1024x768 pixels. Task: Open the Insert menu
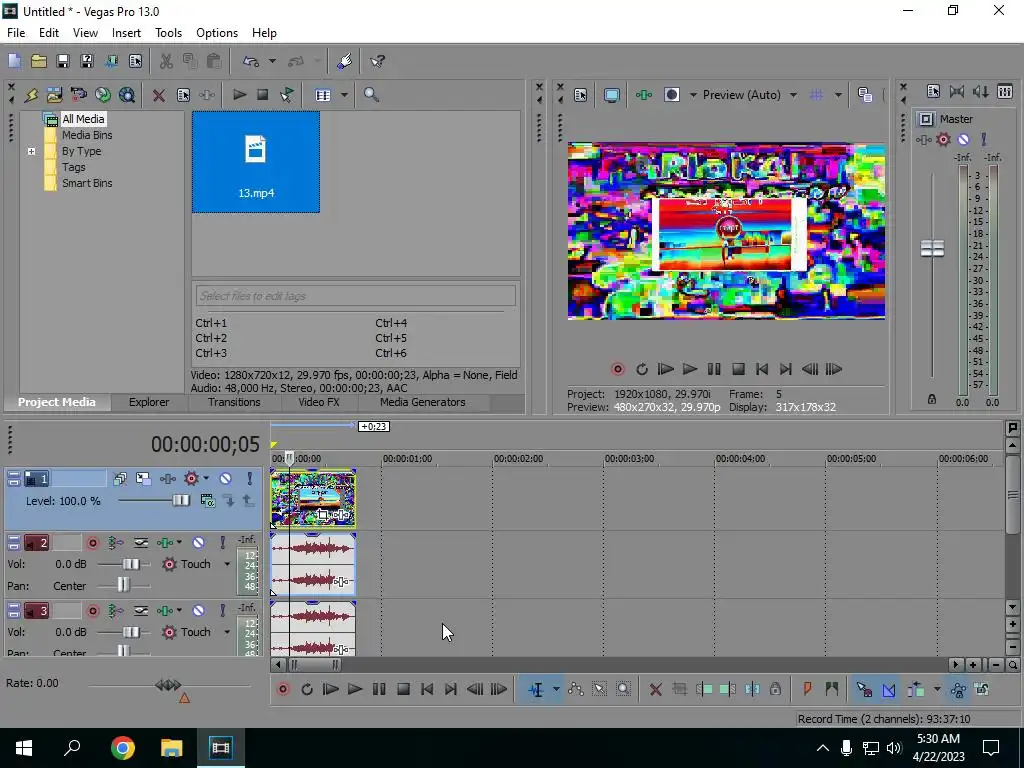[126, 33]
